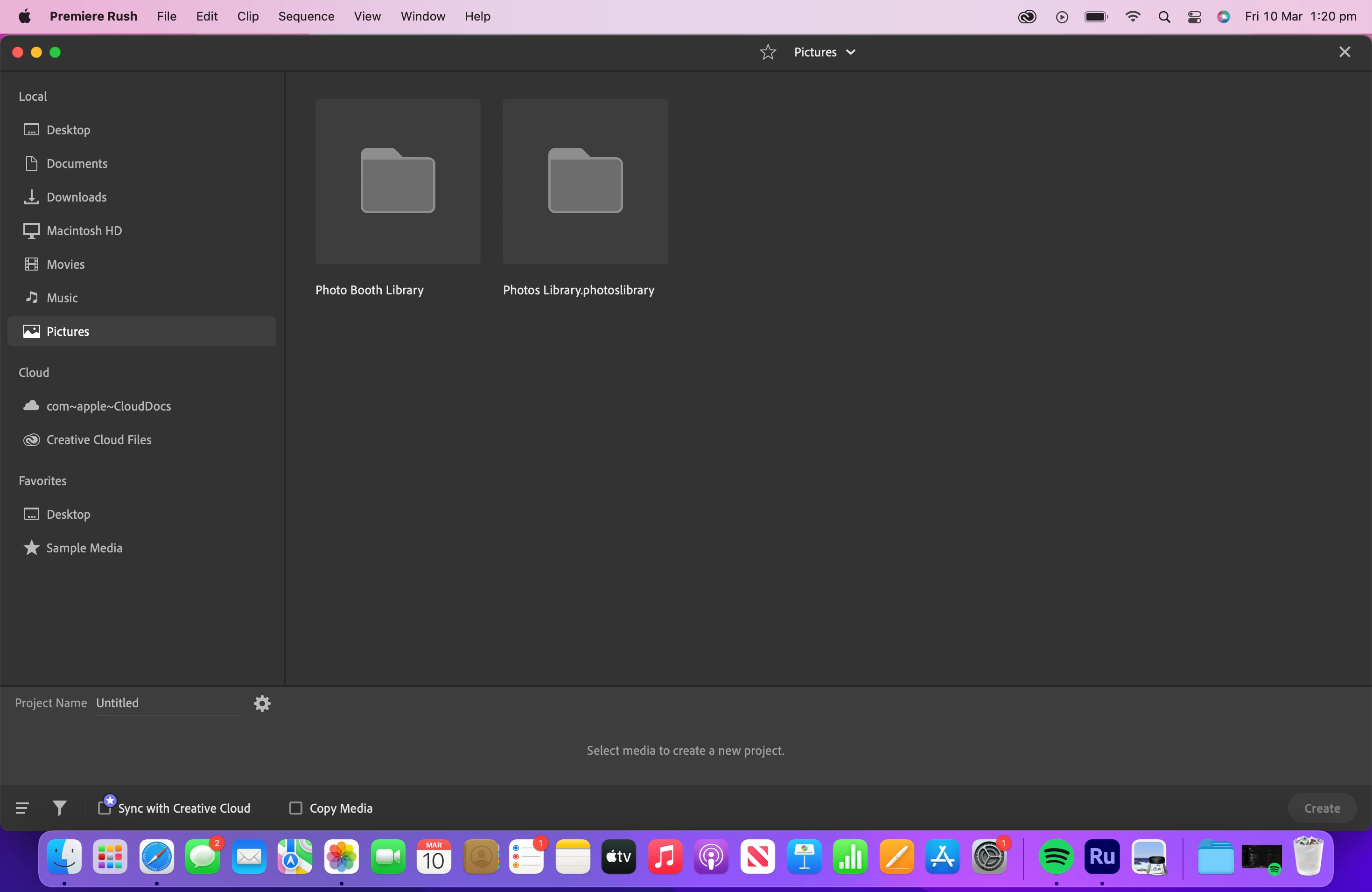Open project settings gear icon

[x=262, y=703]
